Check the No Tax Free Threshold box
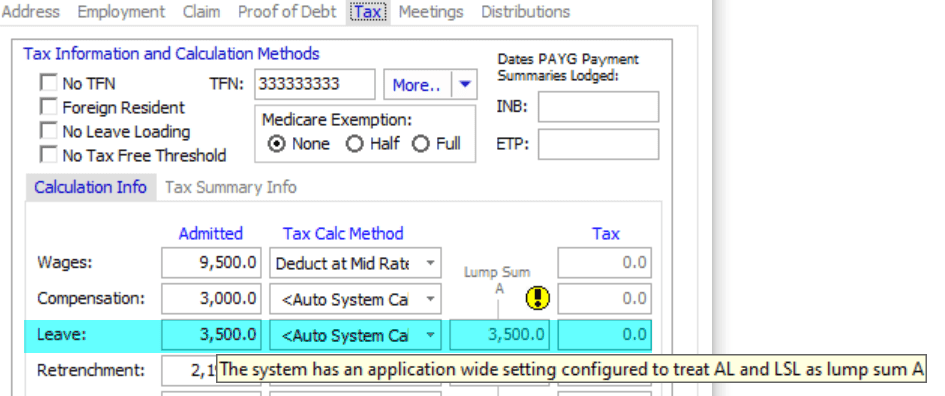This screenshot has width=945, height=396. click(48, 155)
